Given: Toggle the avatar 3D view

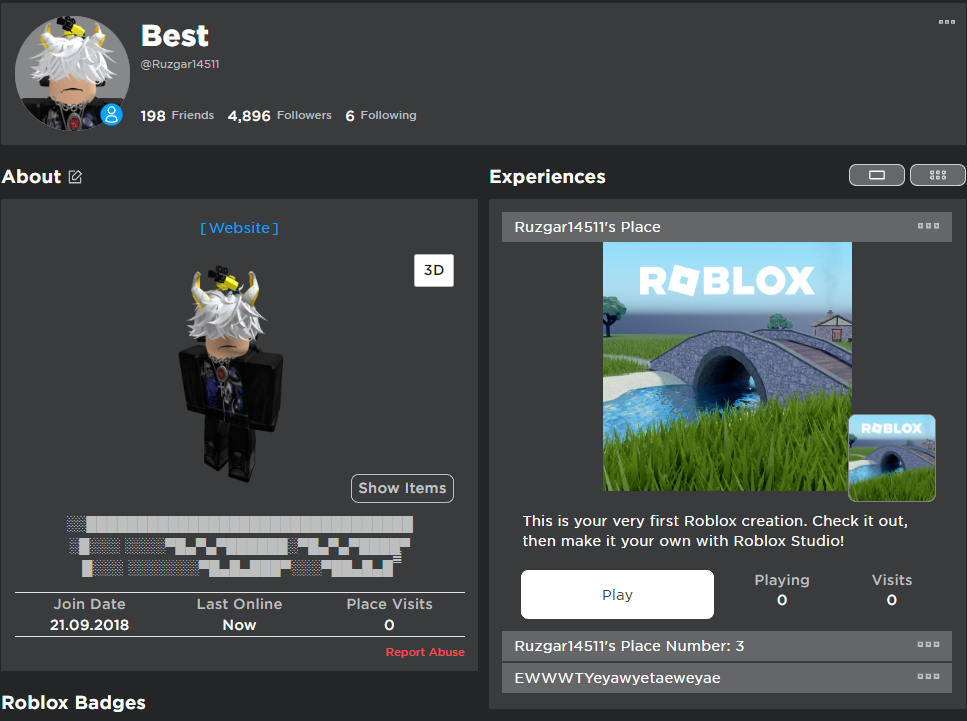Looking at the screenshot, I should coord(434,270).
